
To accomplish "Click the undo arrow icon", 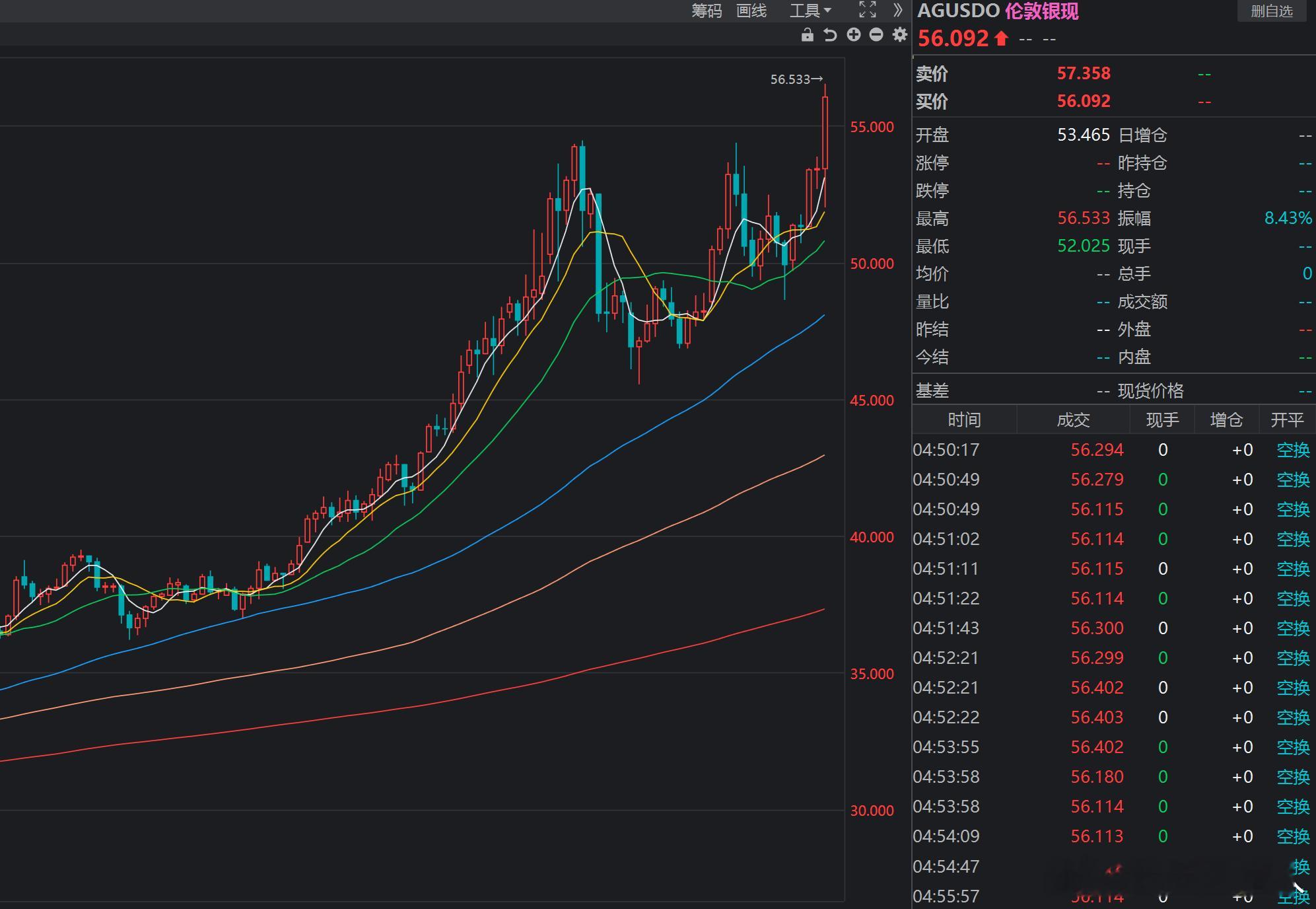I will point(830,35).
